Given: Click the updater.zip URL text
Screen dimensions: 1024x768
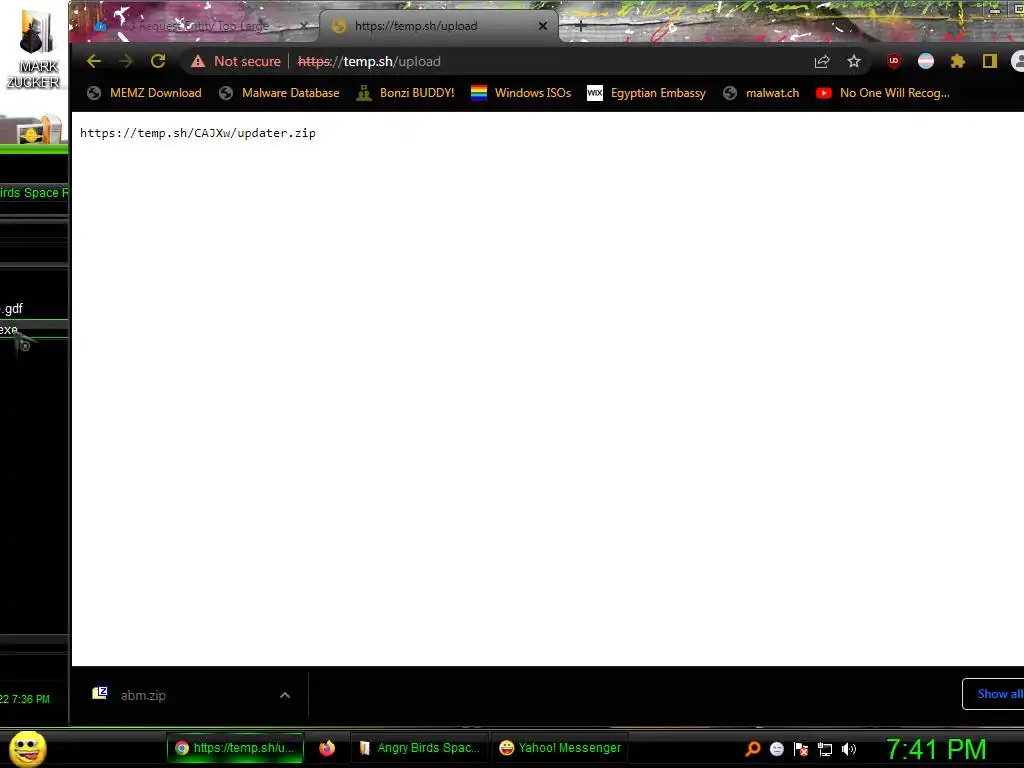Looking at the screenshot, I should point(198,133).
